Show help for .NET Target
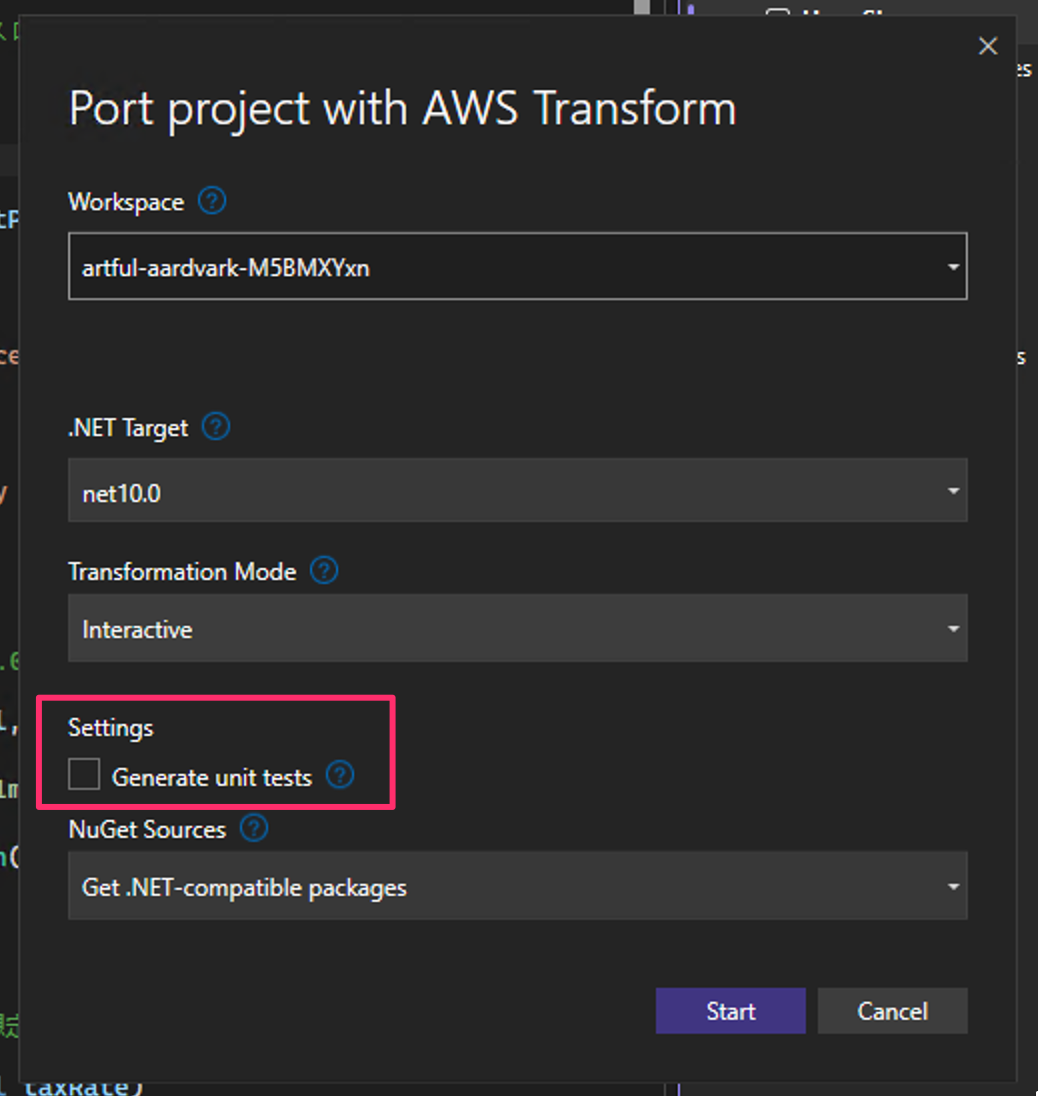 pos(216,426)
